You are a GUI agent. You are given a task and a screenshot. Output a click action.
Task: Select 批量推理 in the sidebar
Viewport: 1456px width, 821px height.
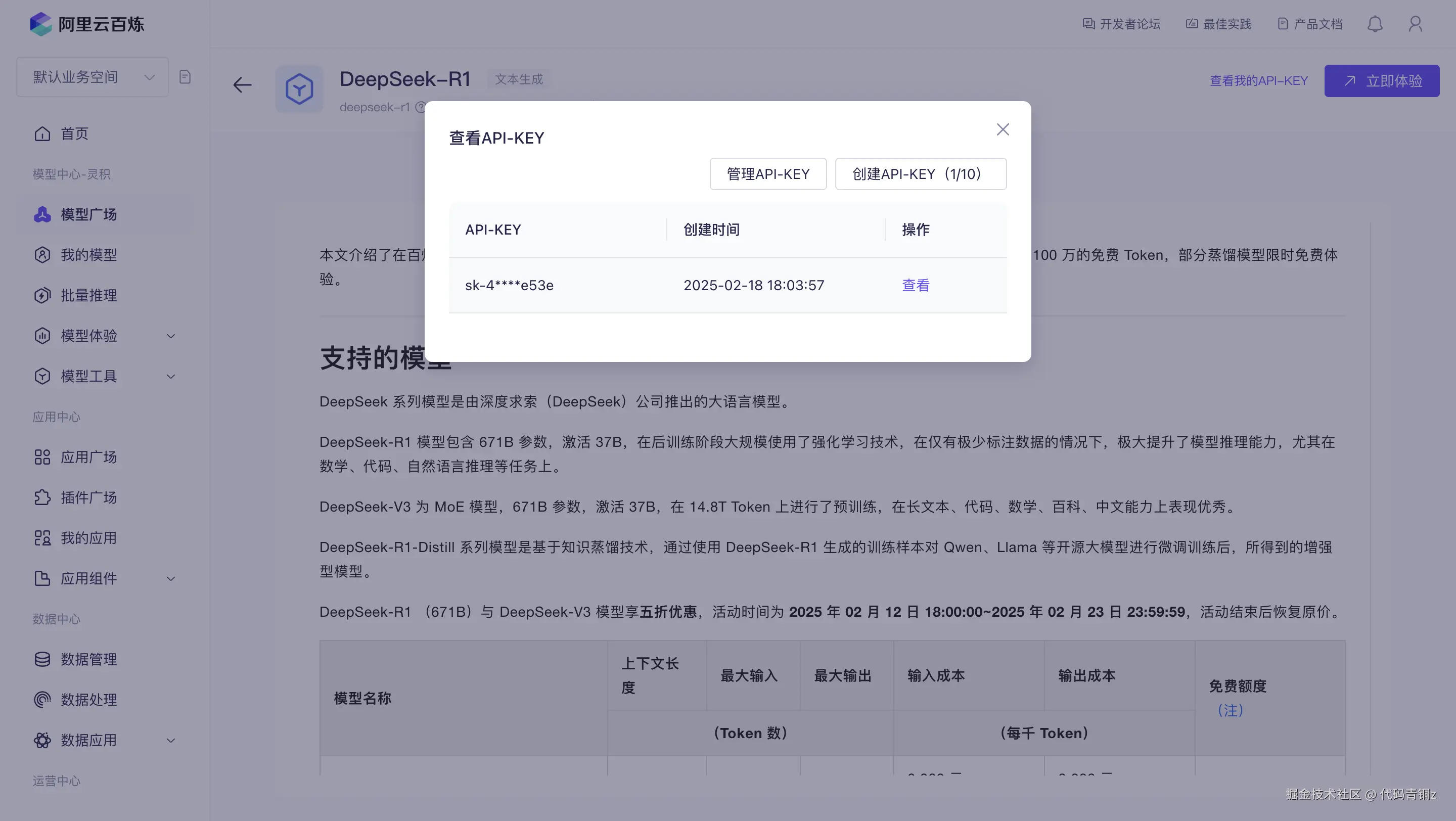(x=89, y=296)
